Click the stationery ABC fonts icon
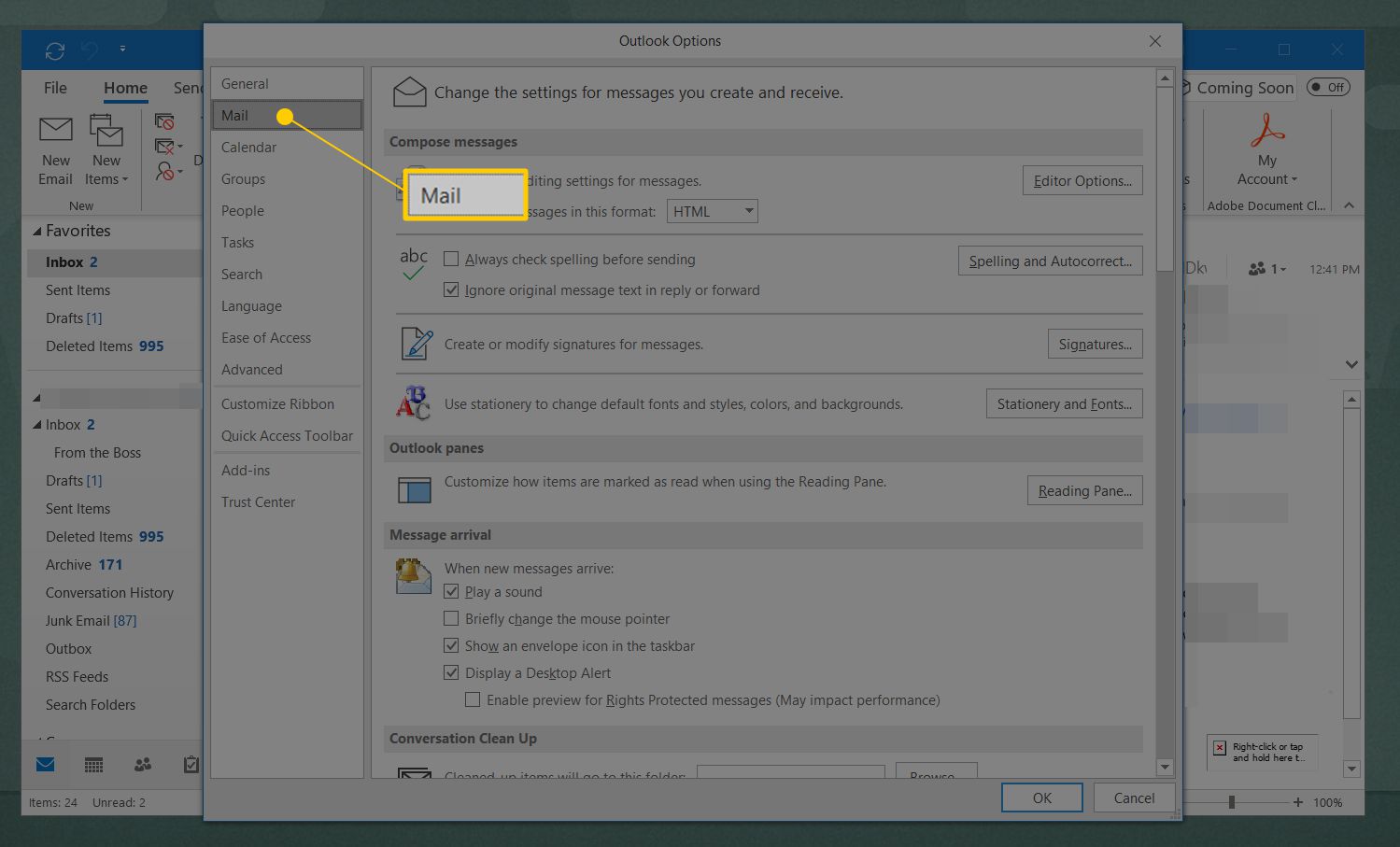 point(413,403)
